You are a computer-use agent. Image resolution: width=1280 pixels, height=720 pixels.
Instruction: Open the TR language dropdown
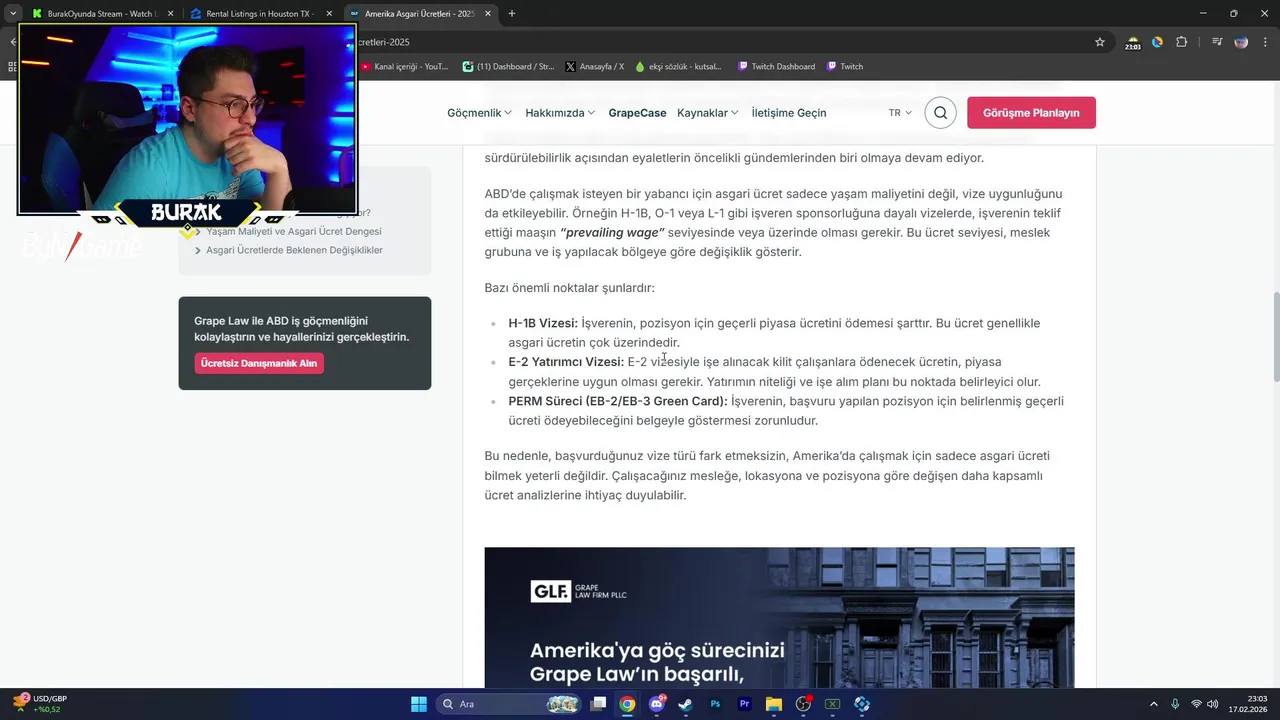900,113
